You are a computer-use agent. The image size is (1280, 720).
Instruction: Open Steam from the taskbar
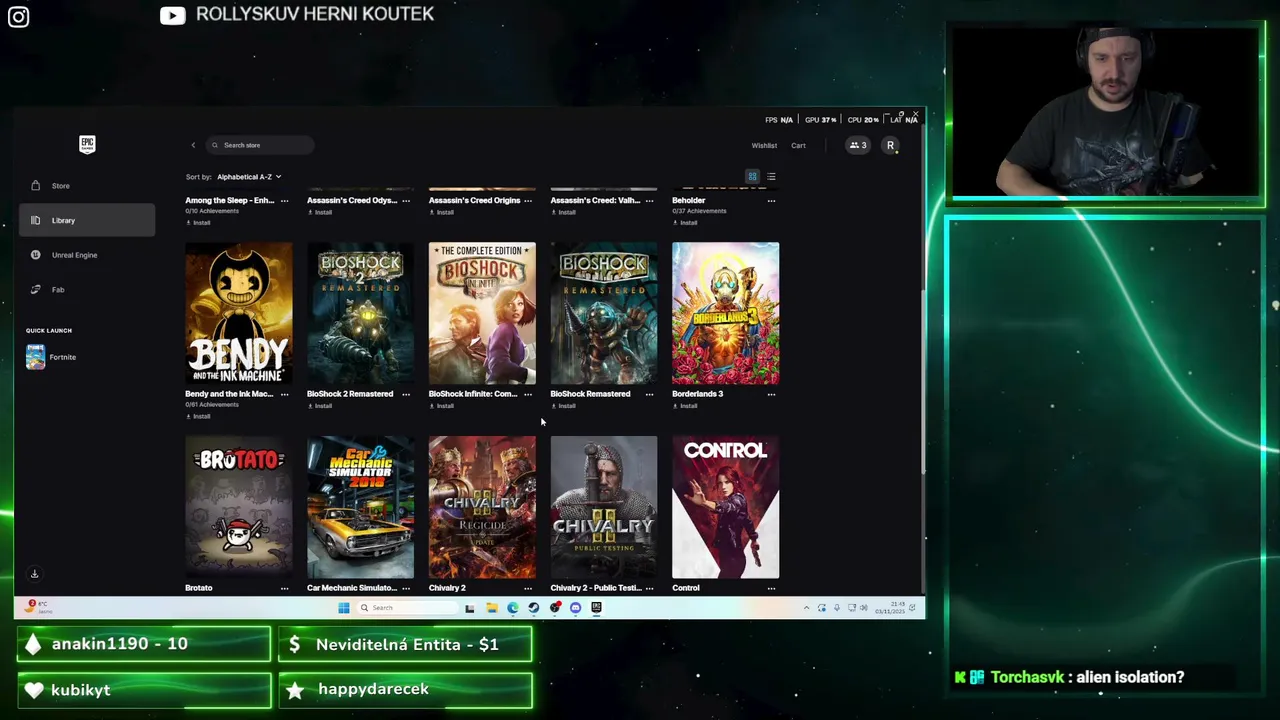pos(534,608)
